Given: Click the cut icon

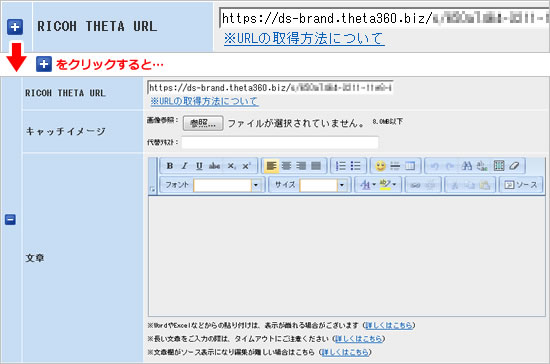Looking at the screenshot, I should coord(455,185).
